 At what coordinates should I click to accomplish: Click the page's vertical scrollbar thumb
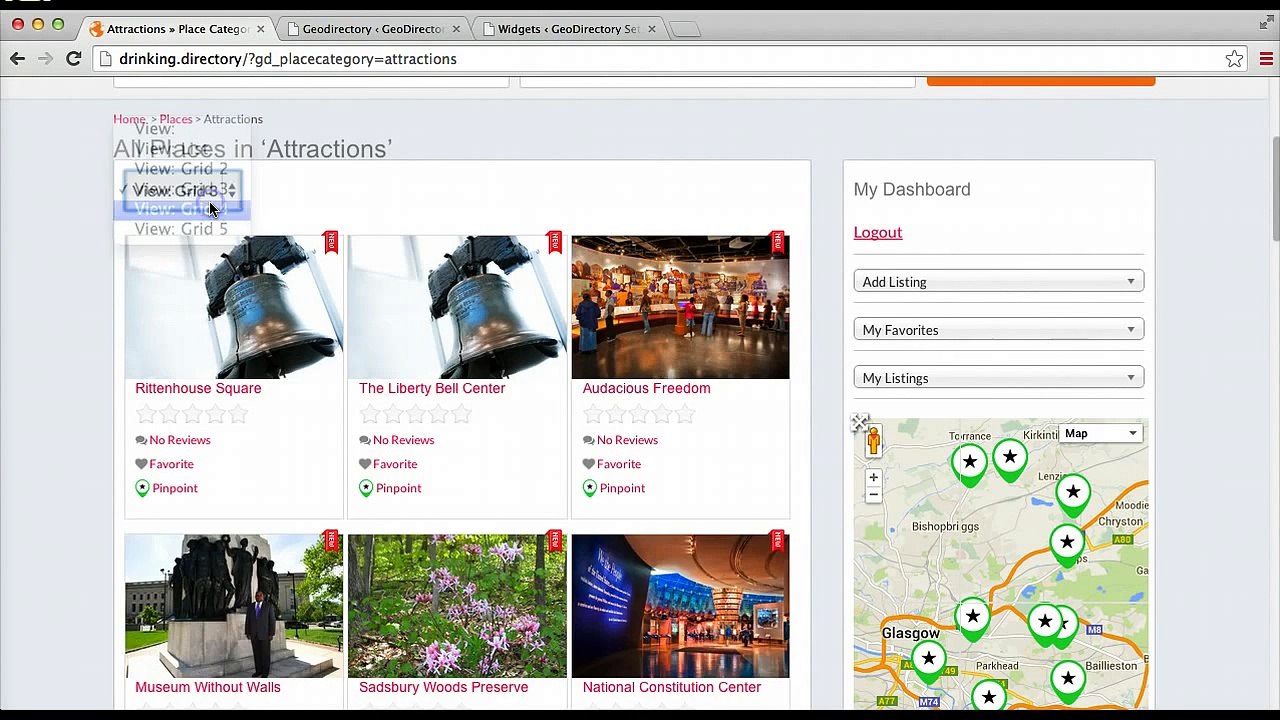point(1275,187)
